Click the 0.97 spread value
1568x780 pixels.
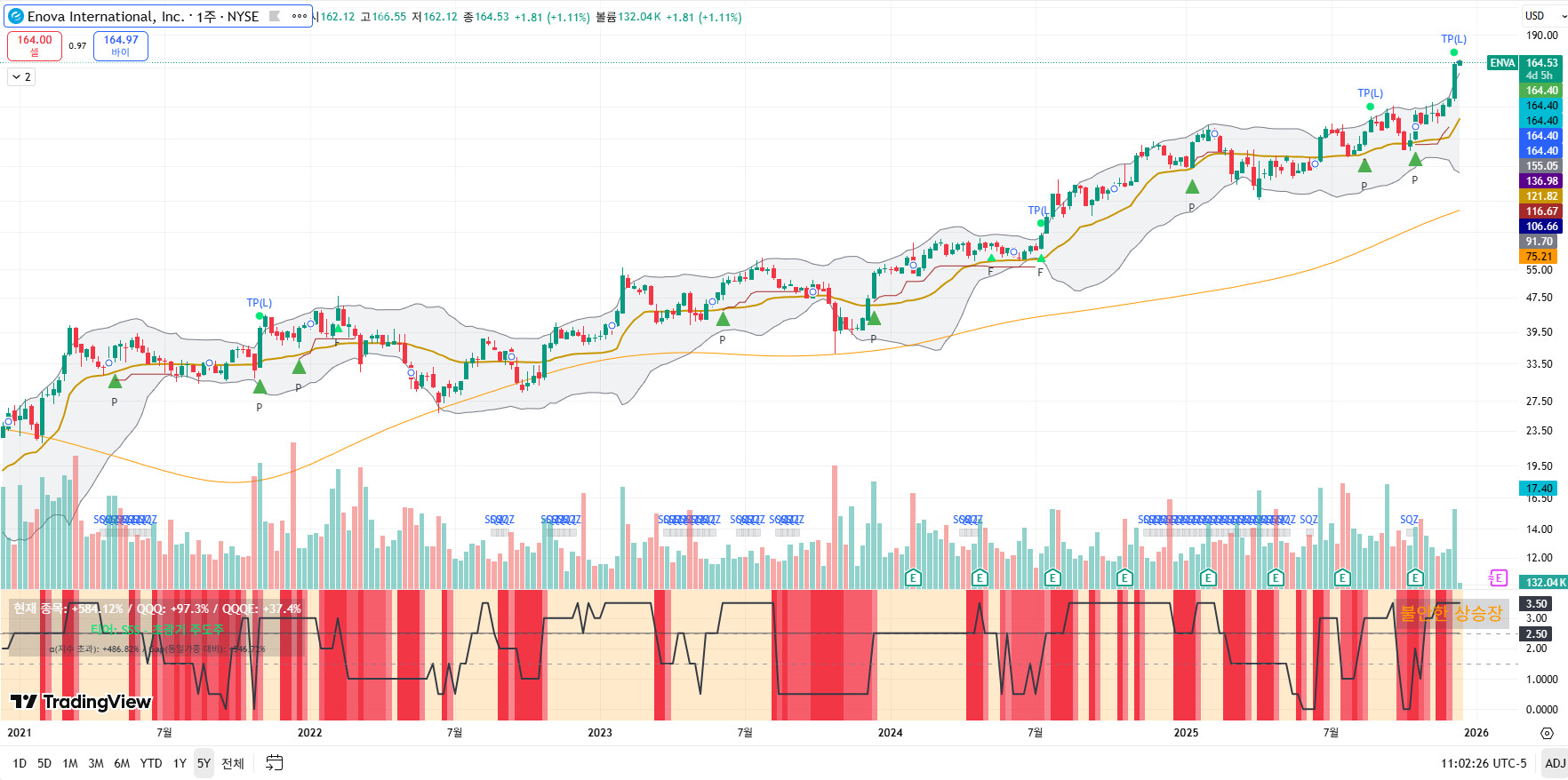(77, 46)
